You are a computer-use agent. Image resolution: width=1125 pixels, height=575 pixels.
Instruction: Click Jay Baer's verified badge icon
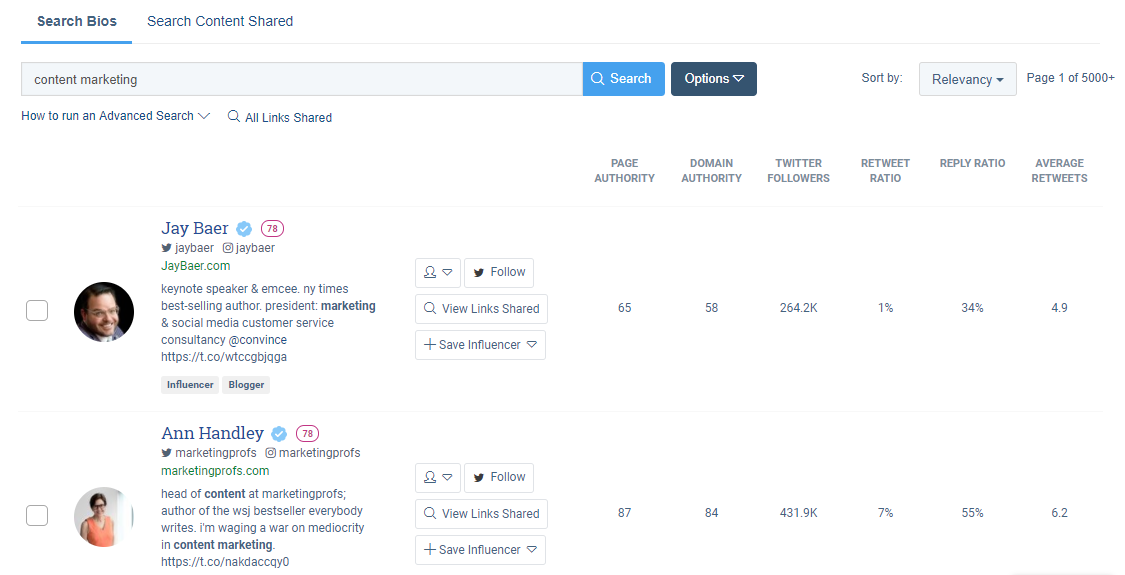[245, 229]
